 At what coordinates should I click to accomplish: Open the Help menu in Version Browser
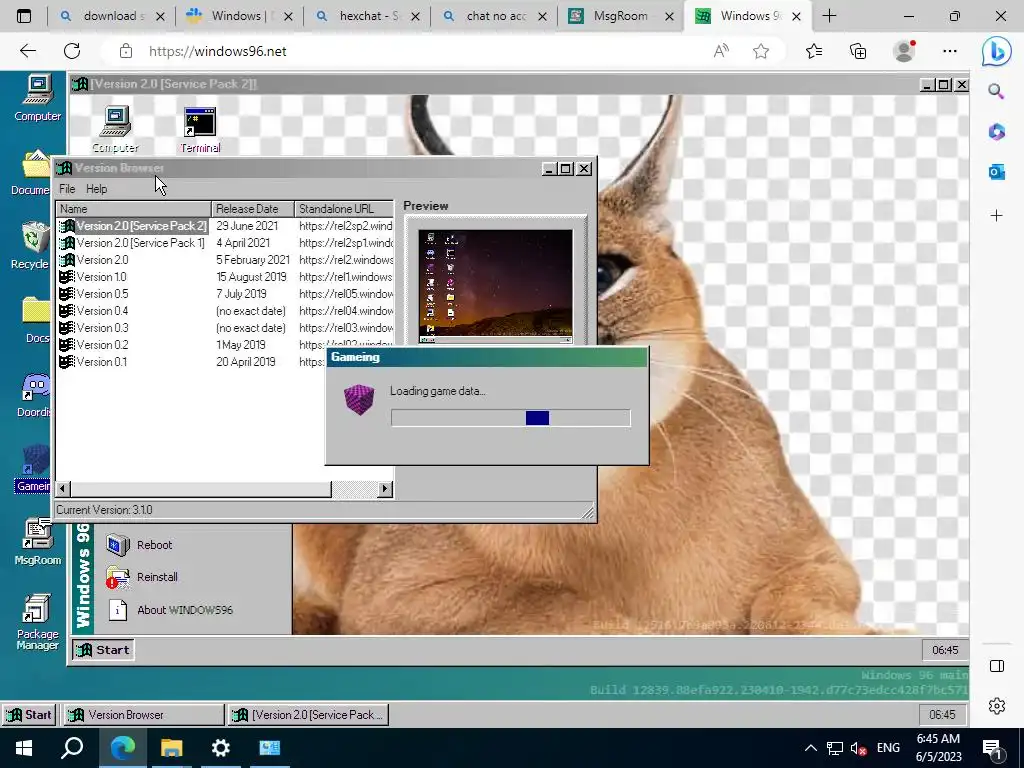tap(96, 189)
